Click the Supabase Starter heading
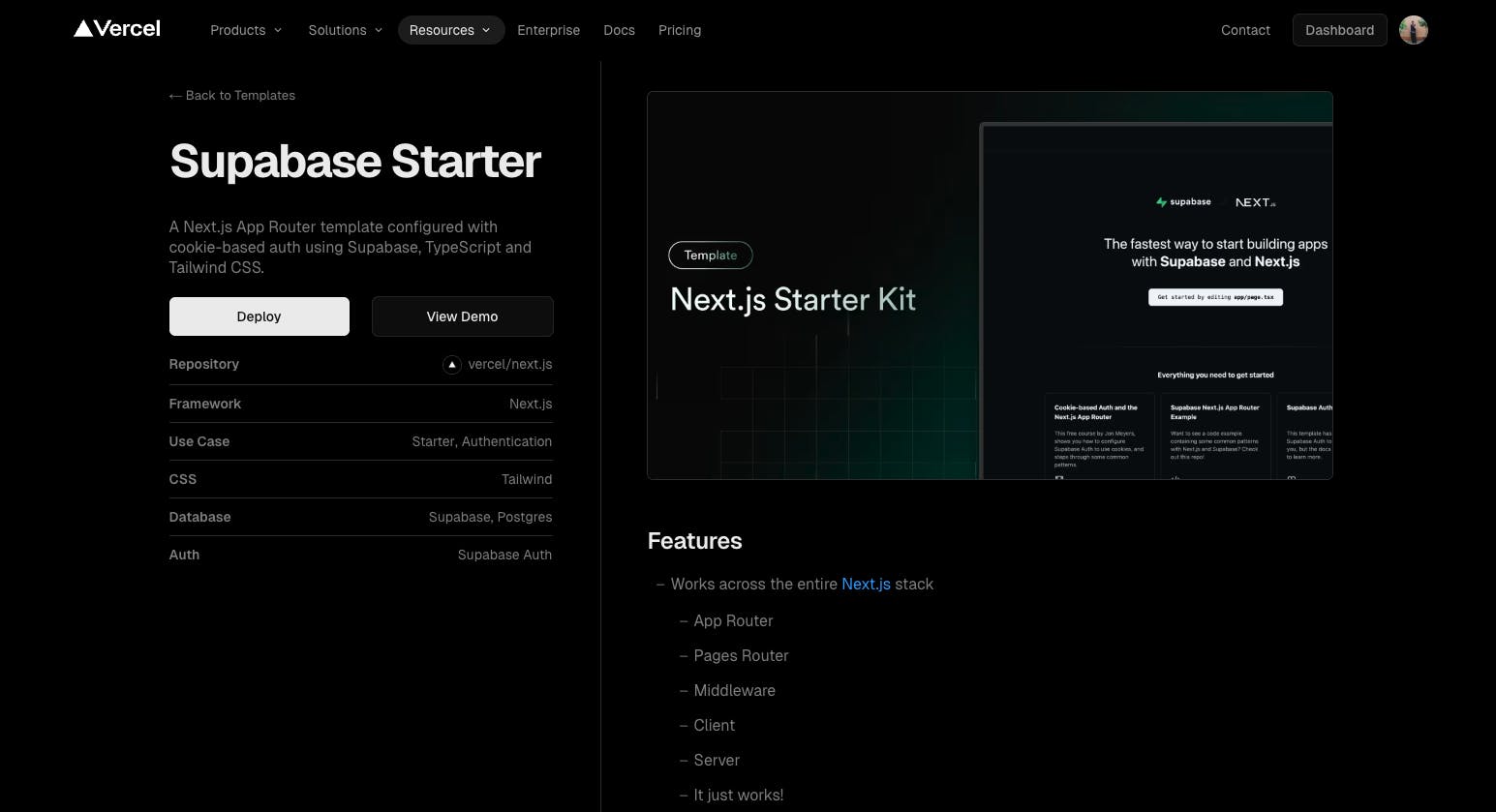Image resolution: width=1496 pixels, height=812 pixels. (355, 161)
